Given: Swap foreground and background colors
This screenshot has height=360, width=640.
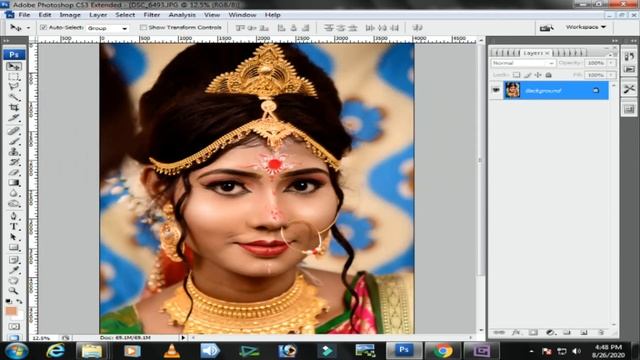Looking at the screenshot, I should 19,301.
